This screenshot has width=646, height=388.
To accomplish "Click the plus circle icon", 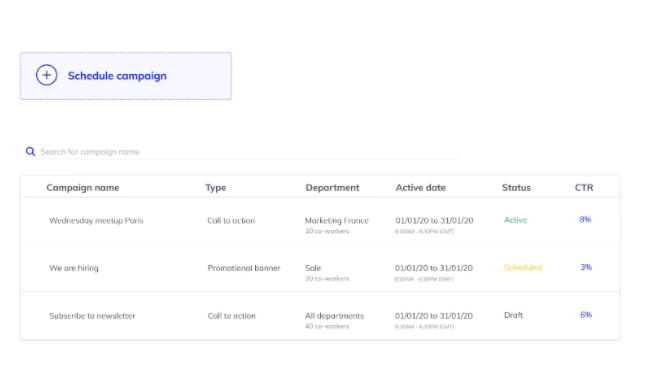I will click(x=47, y=75).
